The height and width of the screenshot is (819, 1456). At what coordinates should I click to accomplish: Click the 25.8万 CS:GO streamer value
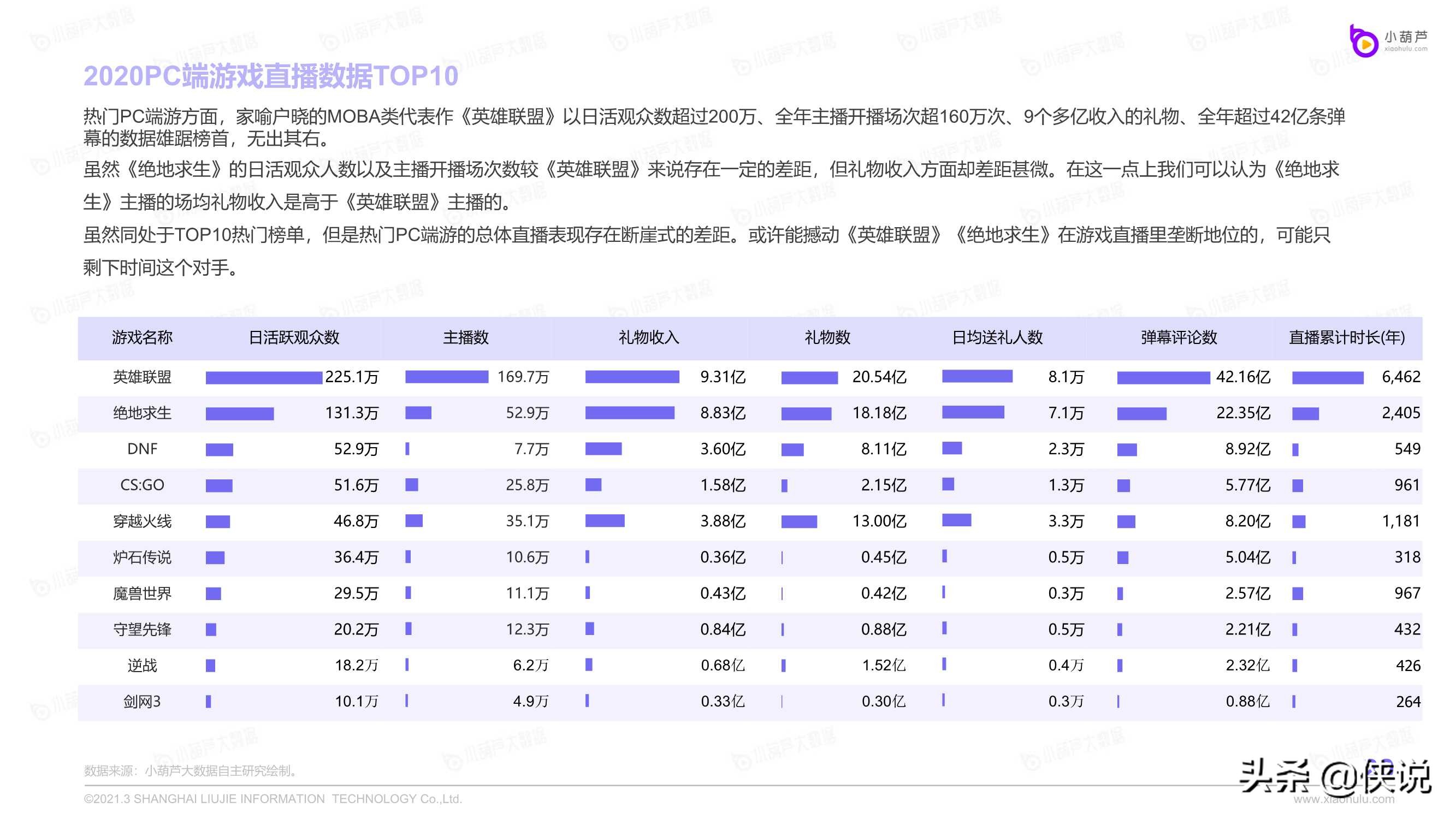[x=528, y=485]
